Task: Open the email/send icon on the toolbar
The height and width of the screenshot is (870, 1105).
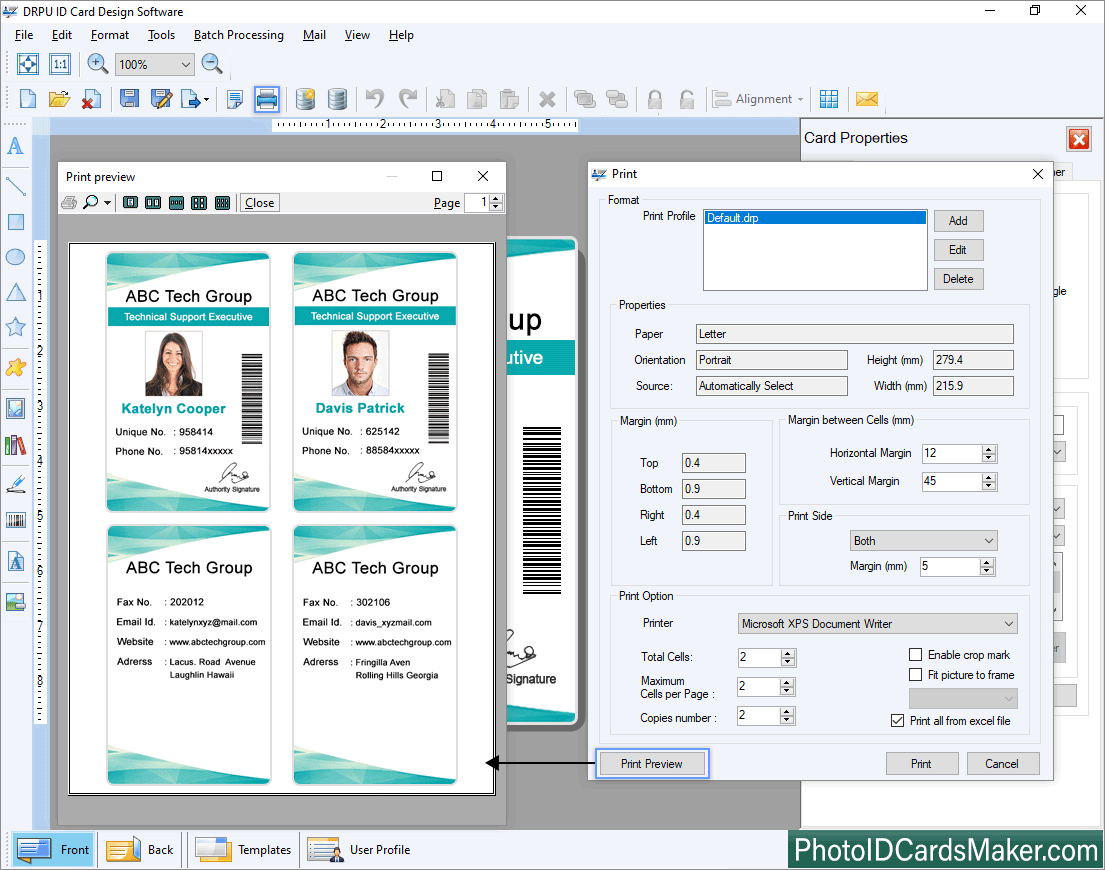Action: tap(866, 98)
